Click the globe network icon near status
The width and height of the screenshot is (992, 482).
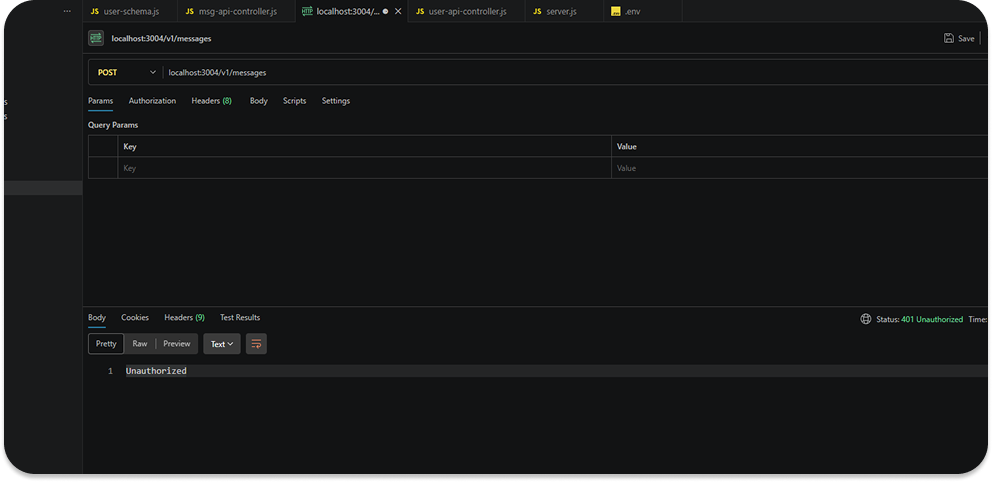(865, 319)
